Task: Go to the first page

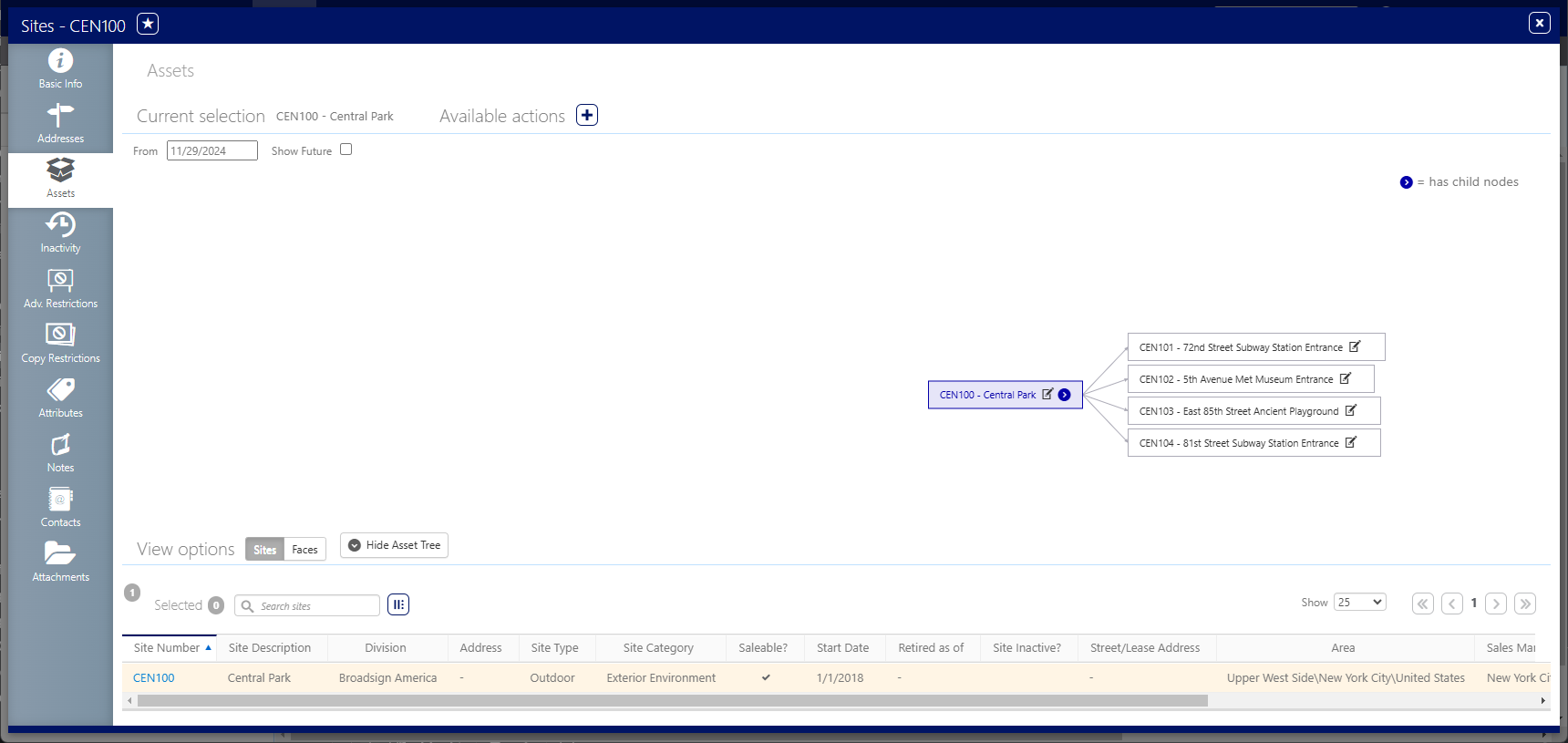Action: click(x=1423, y=604)
